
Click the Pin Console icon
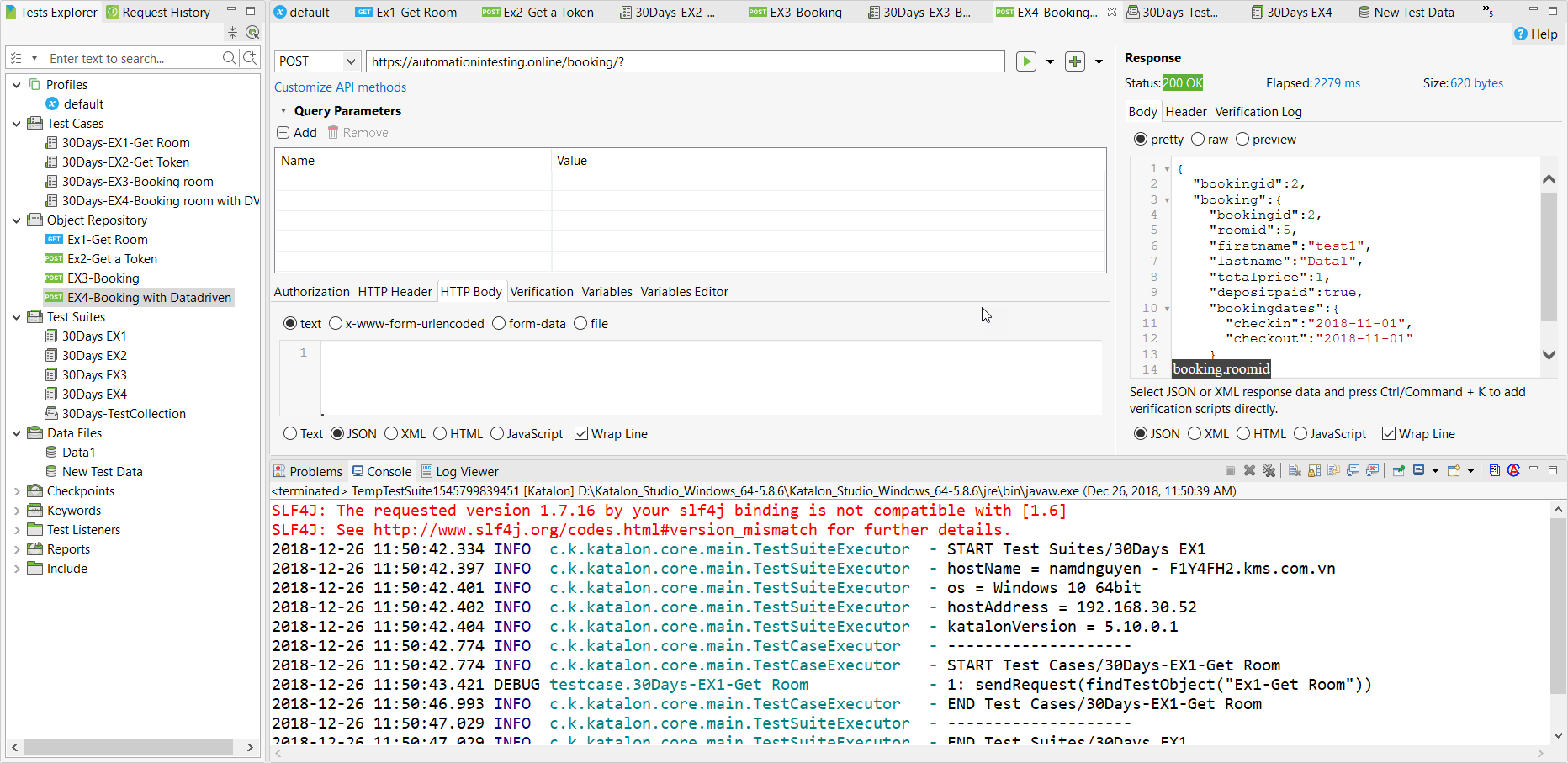tap(1398, 471)
